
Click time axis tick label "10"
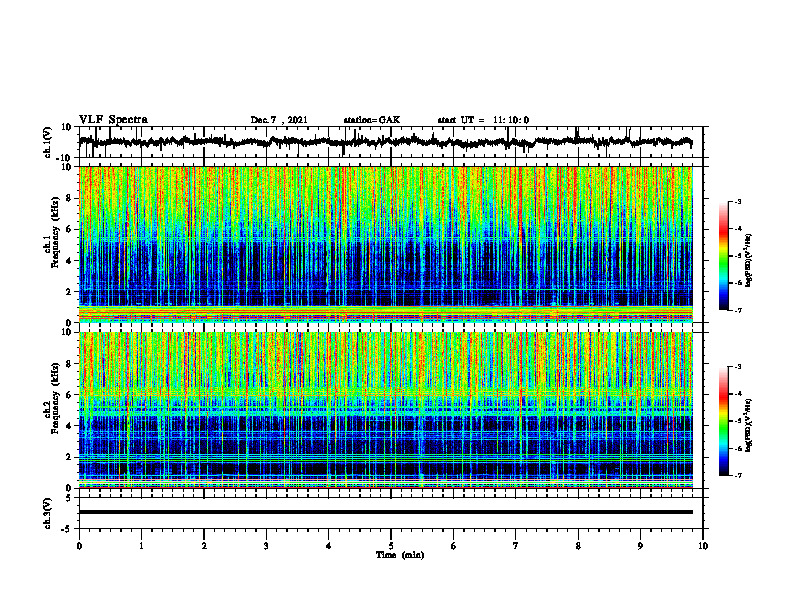coord(703,546)
